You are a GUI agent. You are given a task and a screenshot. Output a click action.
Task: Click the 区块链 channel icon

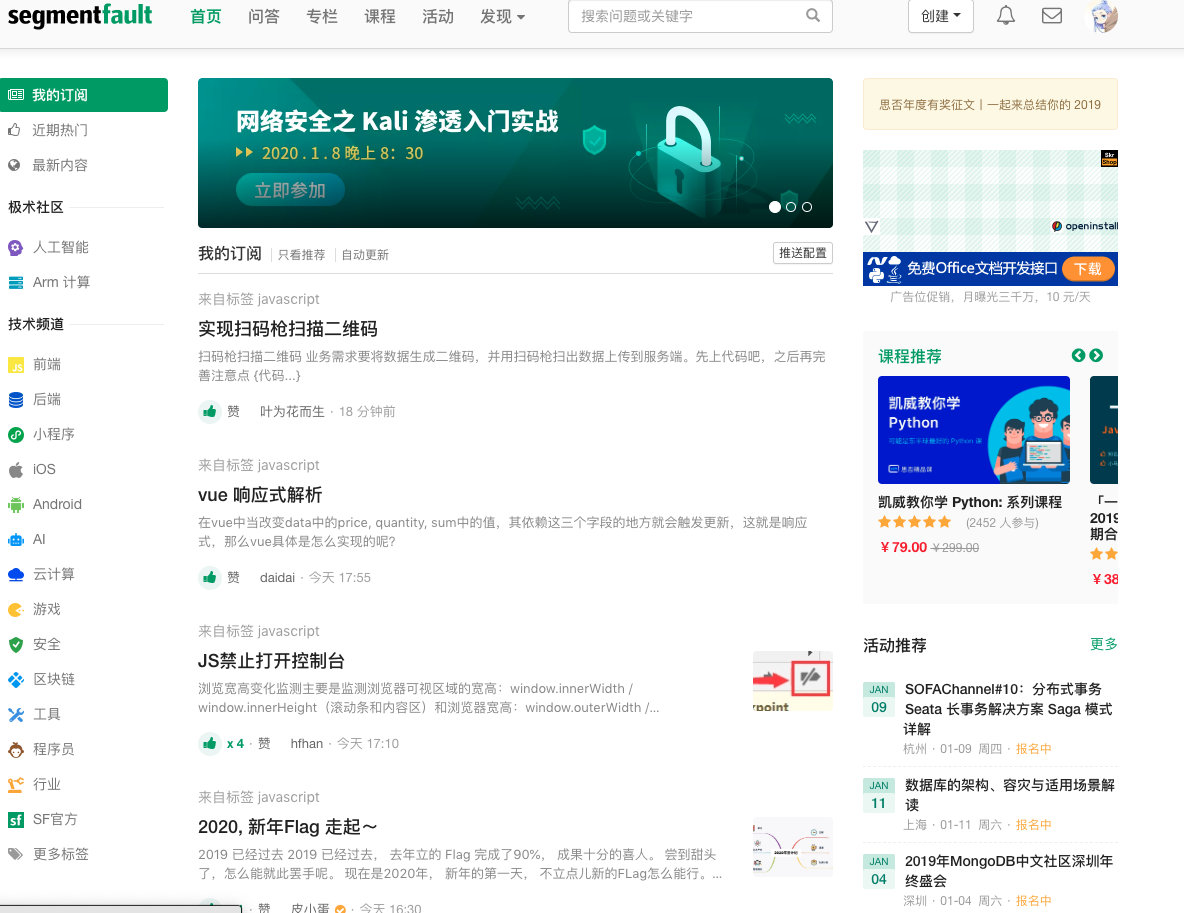coord(15,680)
